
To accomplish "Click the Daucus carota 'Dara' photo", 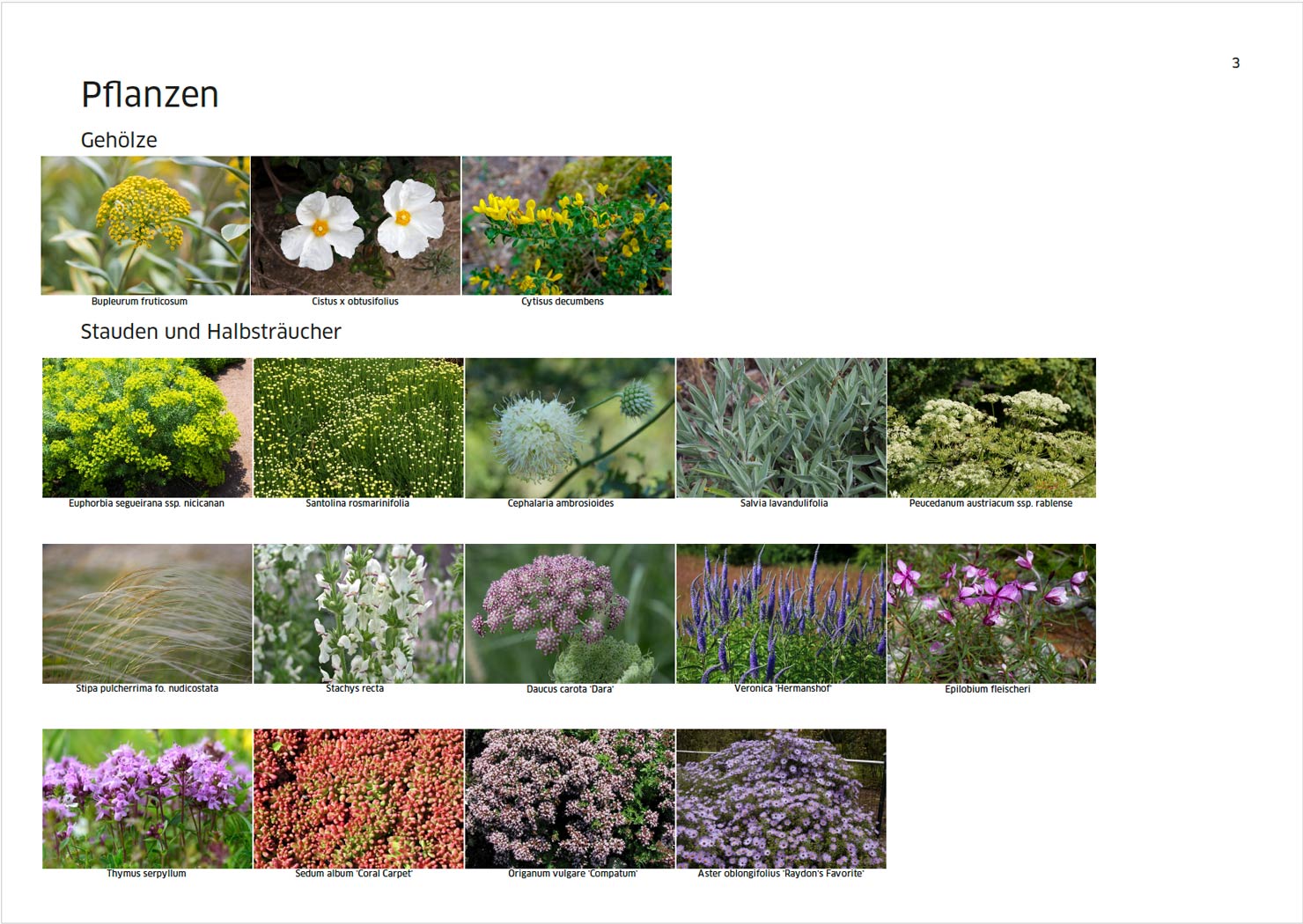I will tap(570, 613).
